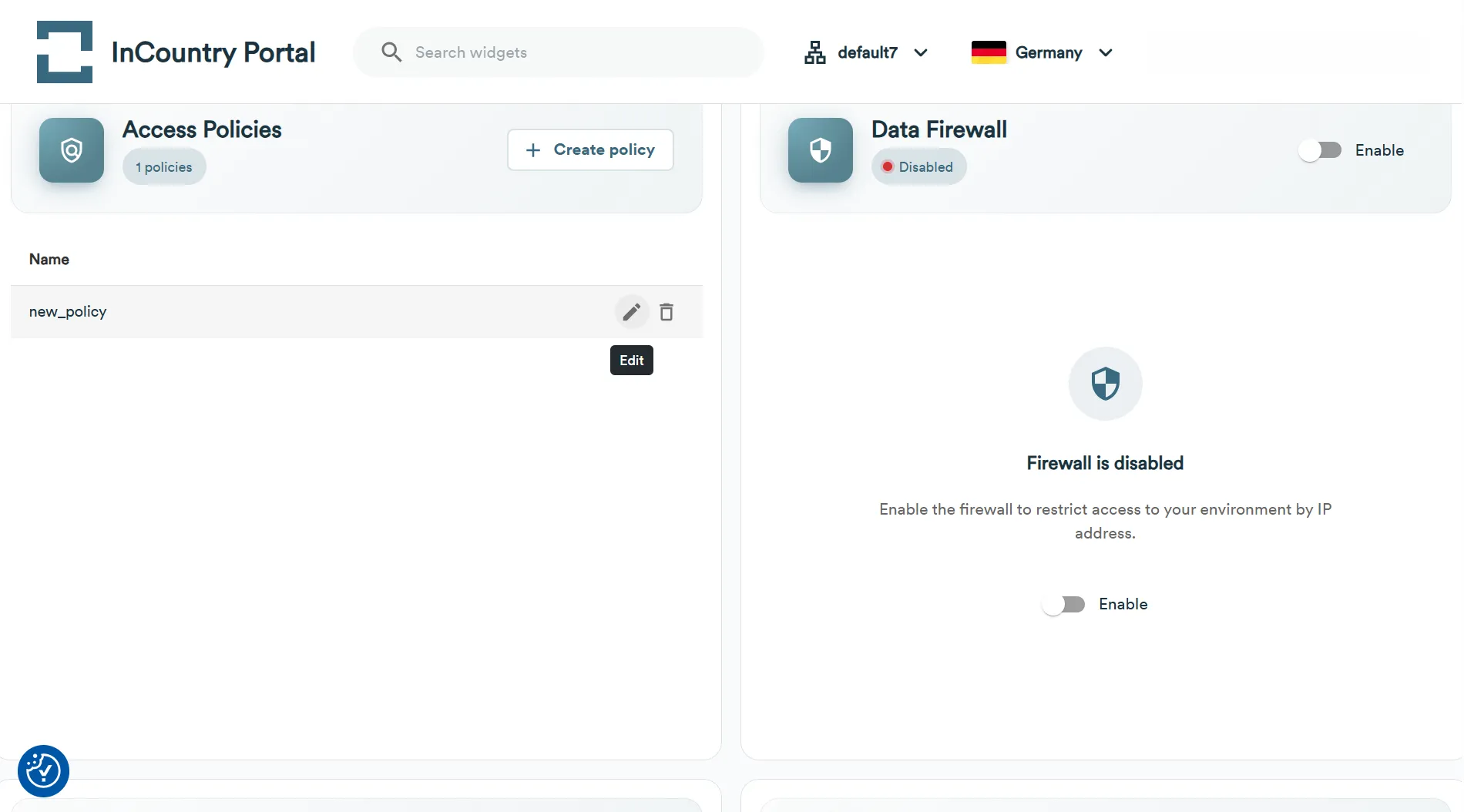The height and width of the screenshot is (812, 1464).
Task: Click the plus icon in Create policy
Action: (x=532, y=150)
